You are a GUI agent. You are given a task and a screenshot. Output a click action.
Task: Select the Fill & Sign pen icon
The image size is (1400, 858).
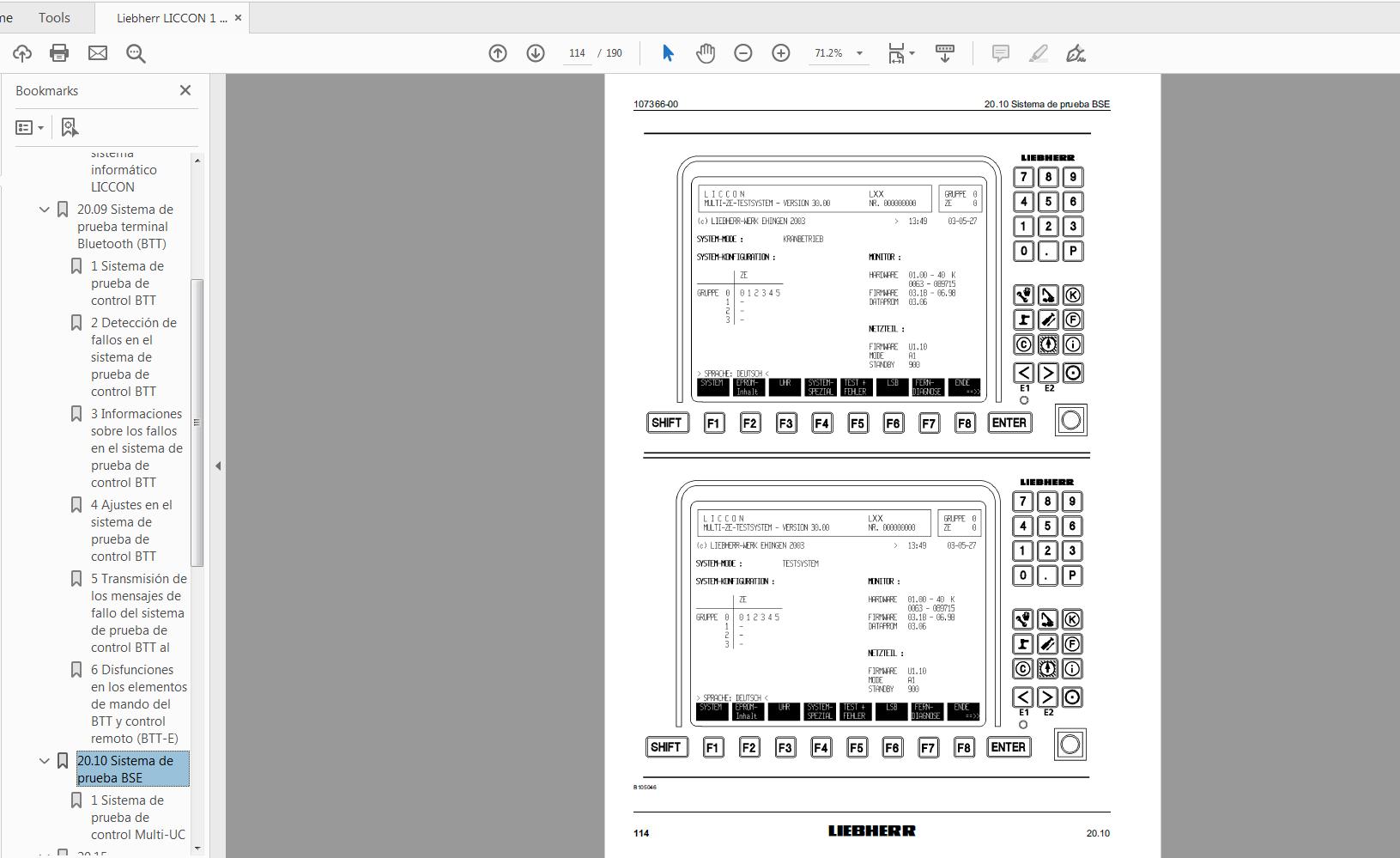tap(1077, 53)
